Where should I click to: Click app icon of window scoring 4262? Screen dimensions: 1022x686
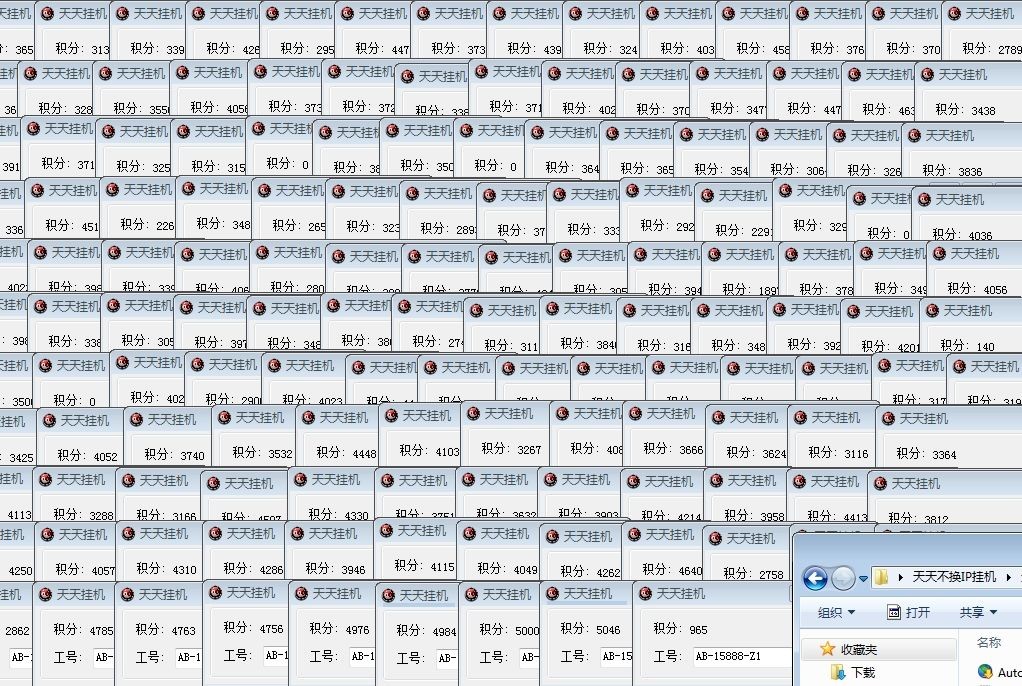pyautogui.click(x=551, y=536)
